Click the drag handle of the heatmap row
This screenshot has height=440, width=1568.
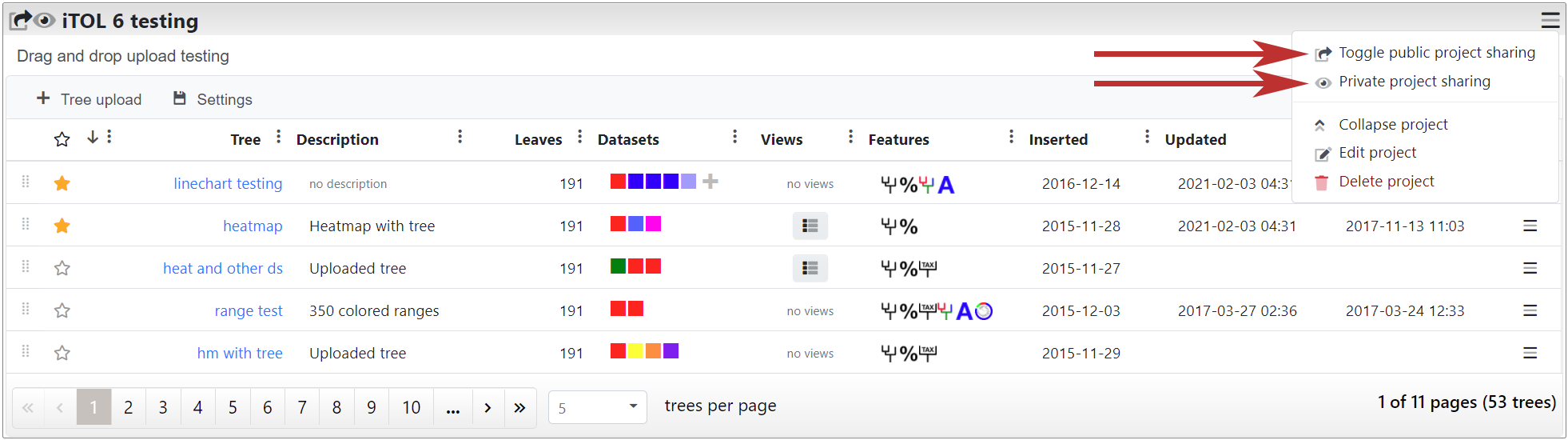coord(26,225)
